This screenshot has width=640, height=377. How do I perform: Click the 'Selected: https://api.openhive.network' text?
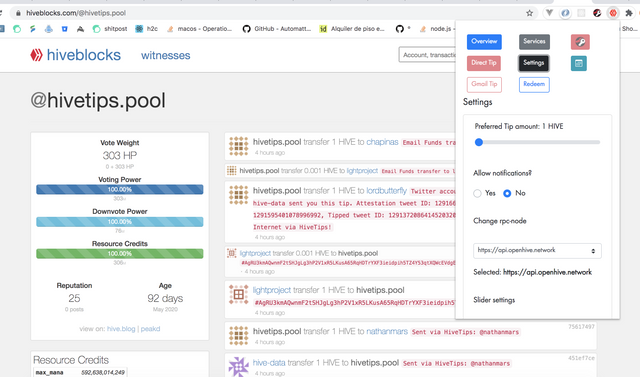click(x=532, y=272)
